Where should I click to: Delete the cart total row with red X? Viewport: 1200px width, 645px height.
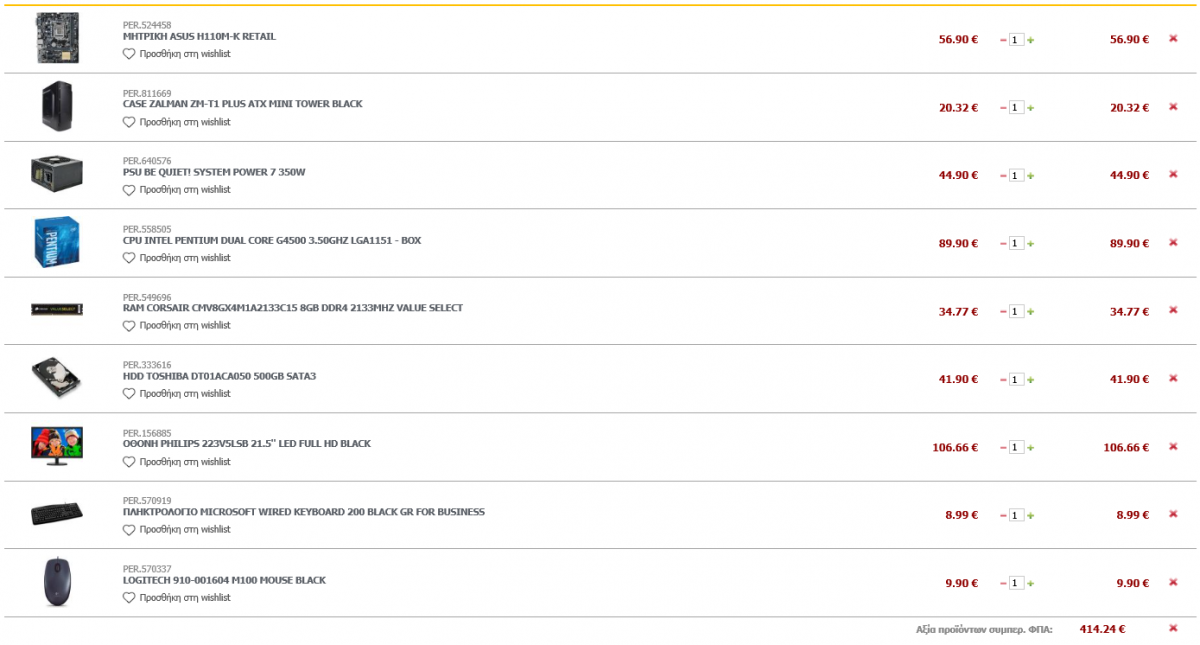(1173, 629)
